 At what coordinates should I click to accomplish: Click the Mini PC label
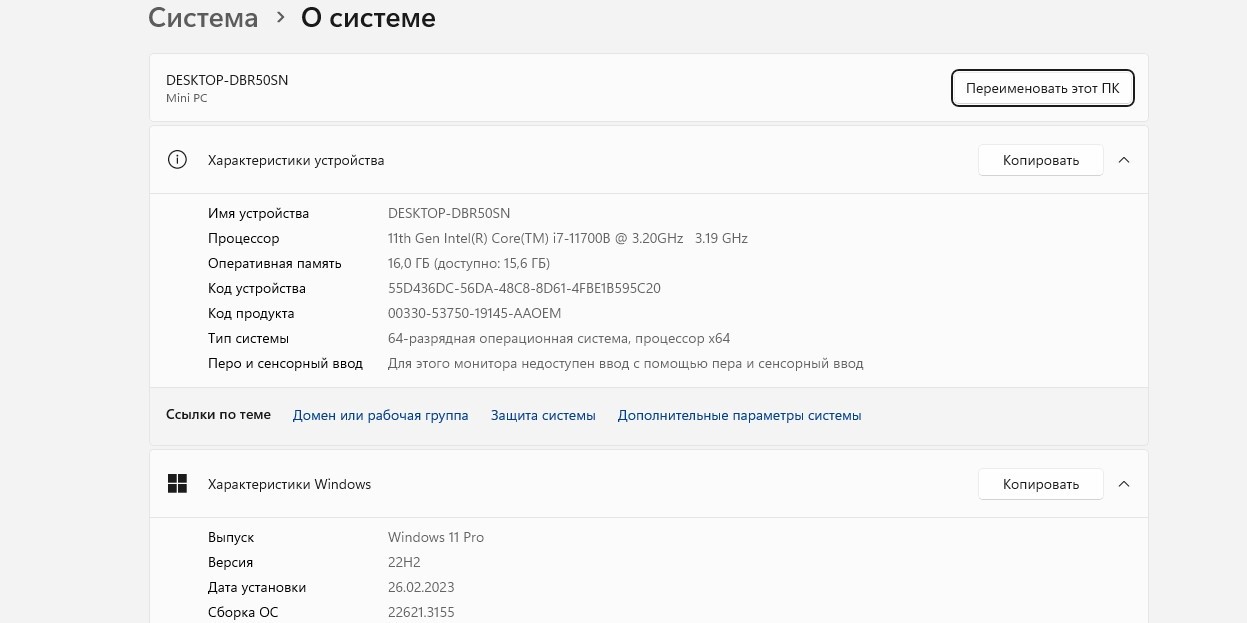pyautogui.click(x=187, y=98)
